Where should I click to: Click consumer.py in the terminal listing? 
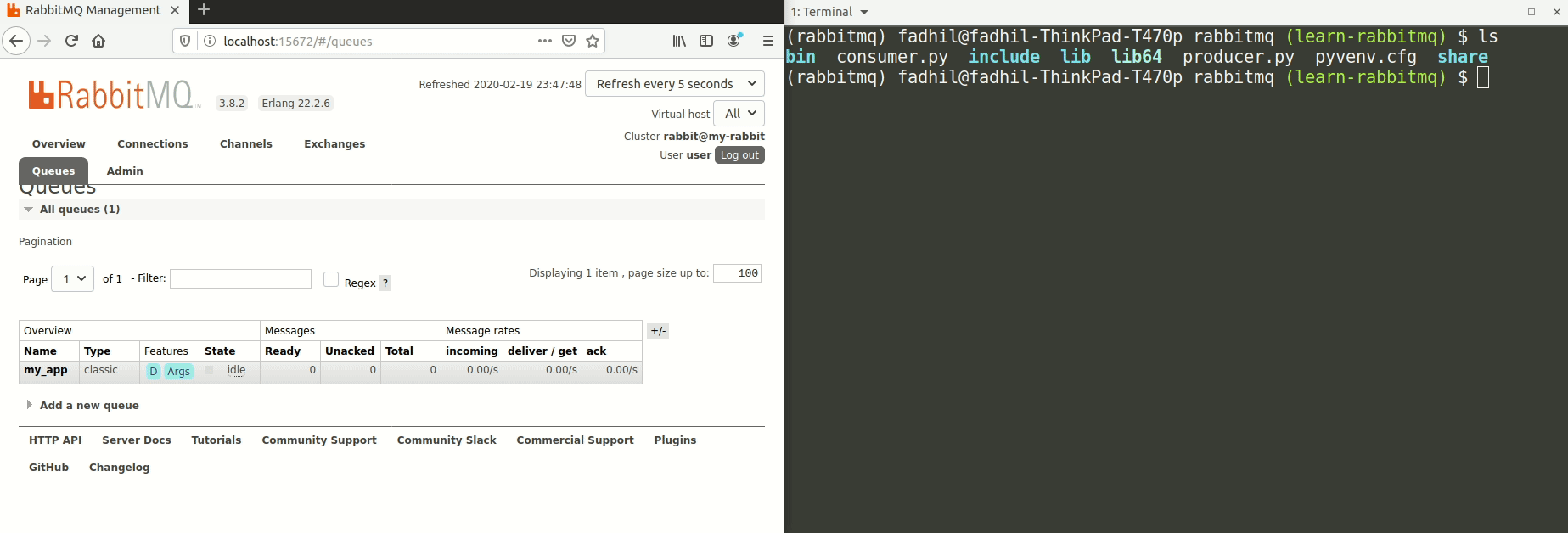(892, 57)
